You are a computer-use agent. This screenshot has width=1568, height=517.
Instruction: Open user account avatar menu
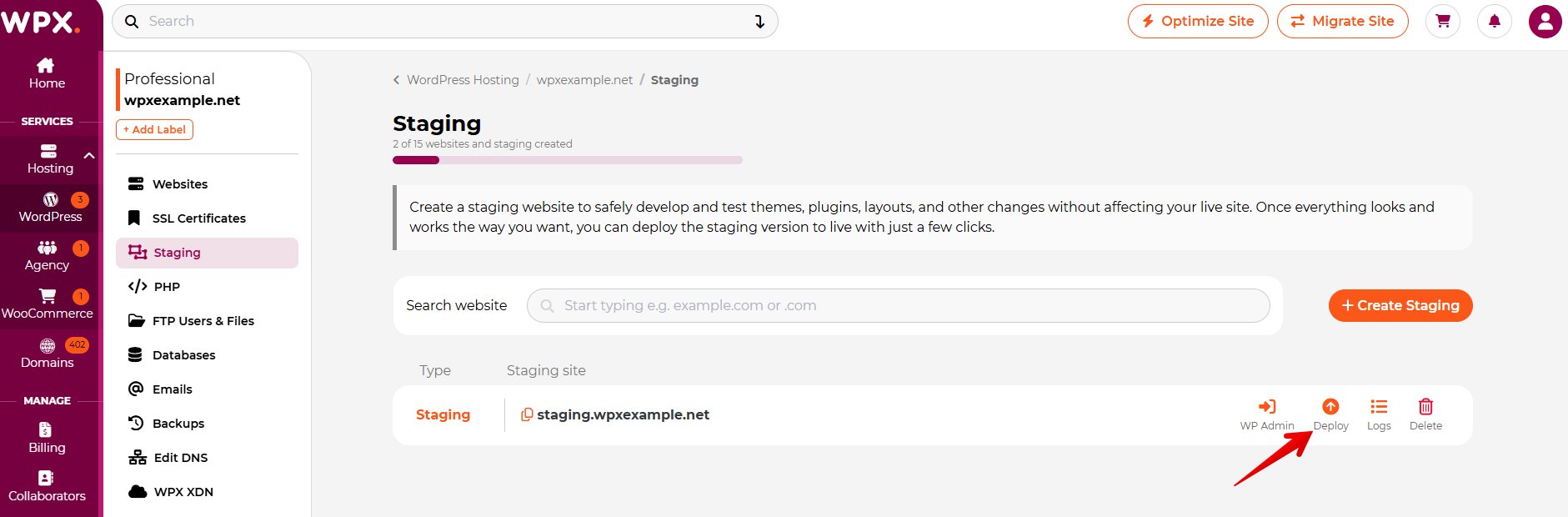[x=1545, y=21]
